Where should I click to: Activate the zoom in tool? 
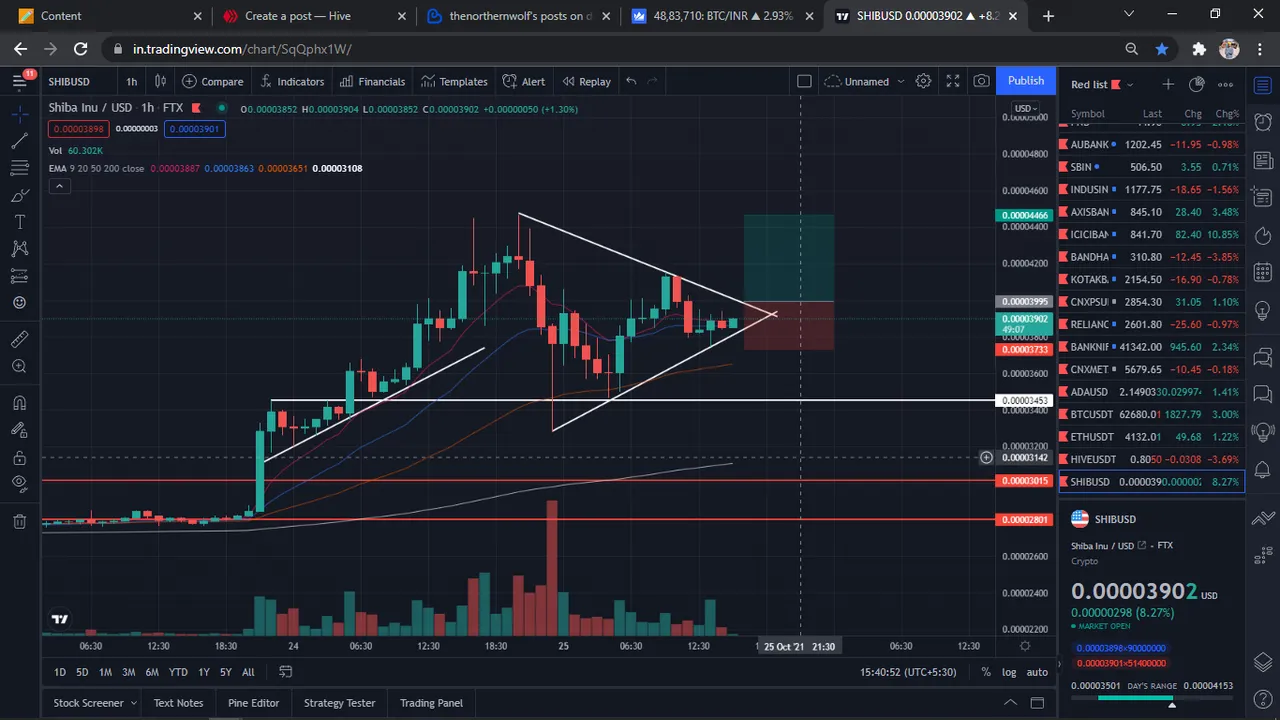[x=20, y=367]
